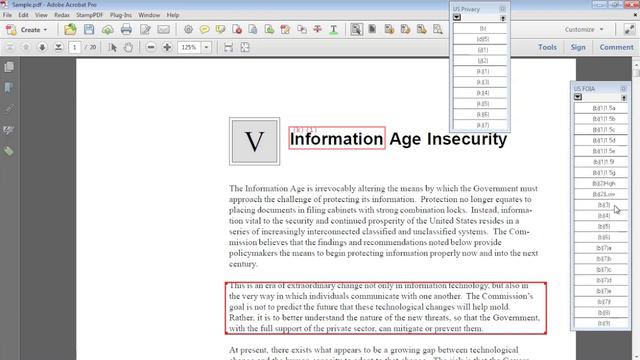Save the document with floppy disk icon
Viewport: 640px width, 360px height.
[x=89, y=29]
